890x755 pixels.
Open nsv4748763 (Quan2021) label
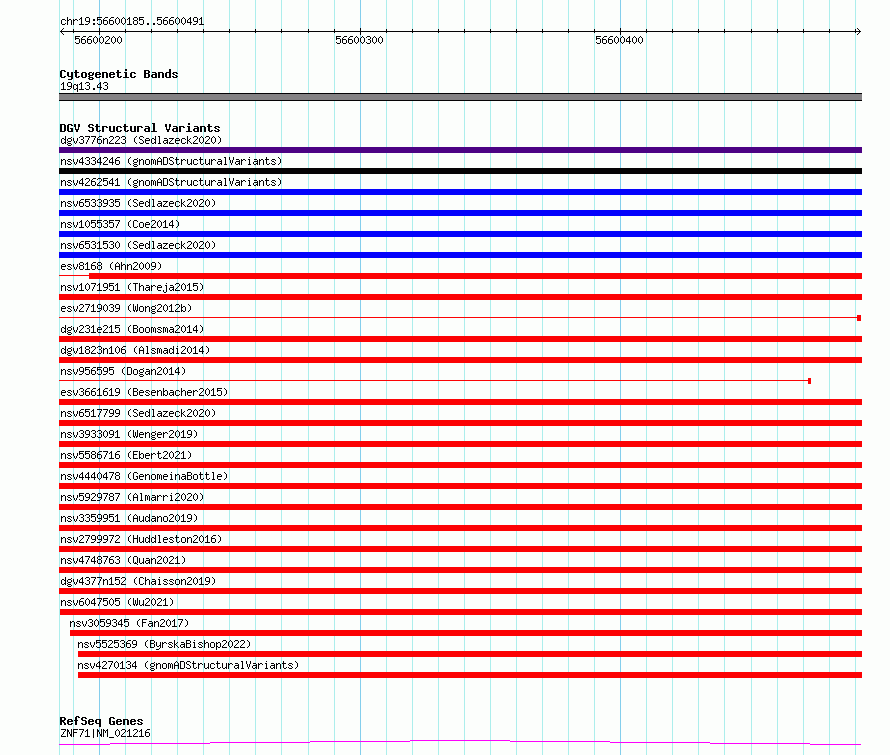(x=123, y=560)
